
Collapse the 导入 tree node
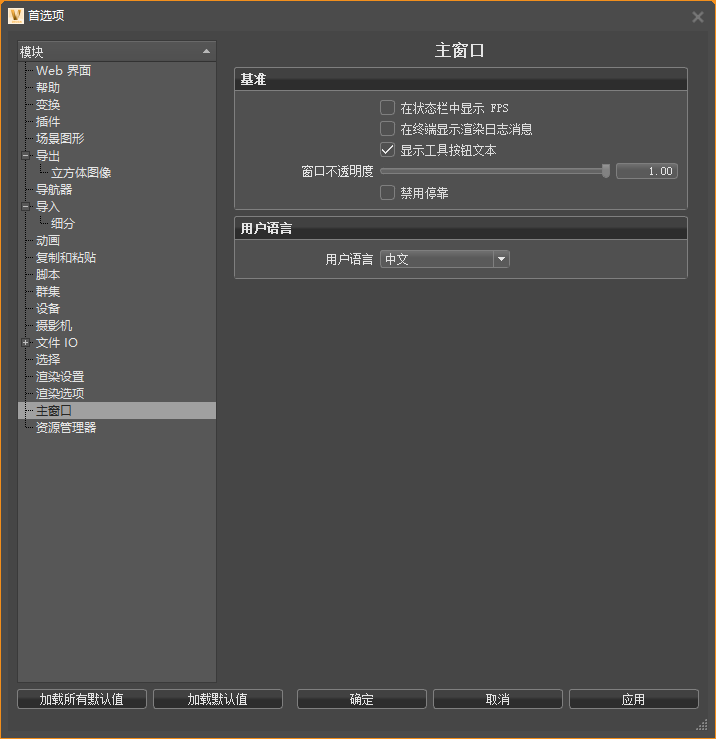(26, 206)
